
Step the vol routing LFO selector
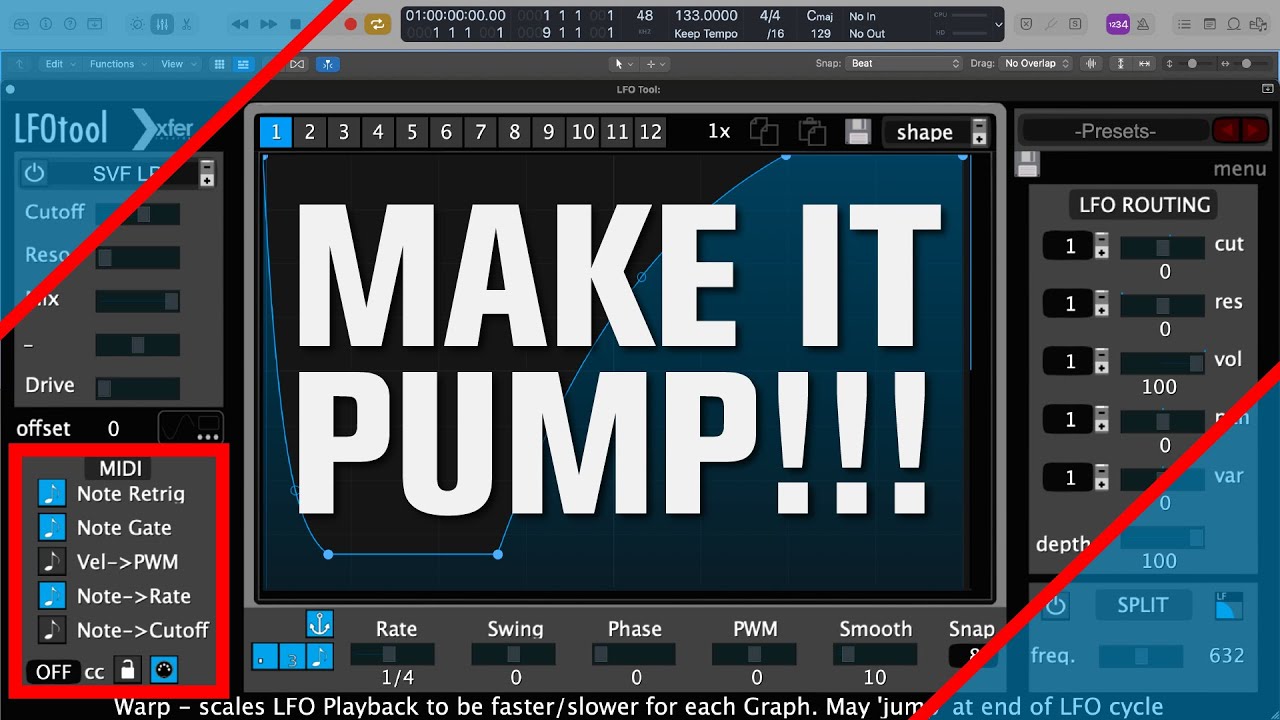1101,362
